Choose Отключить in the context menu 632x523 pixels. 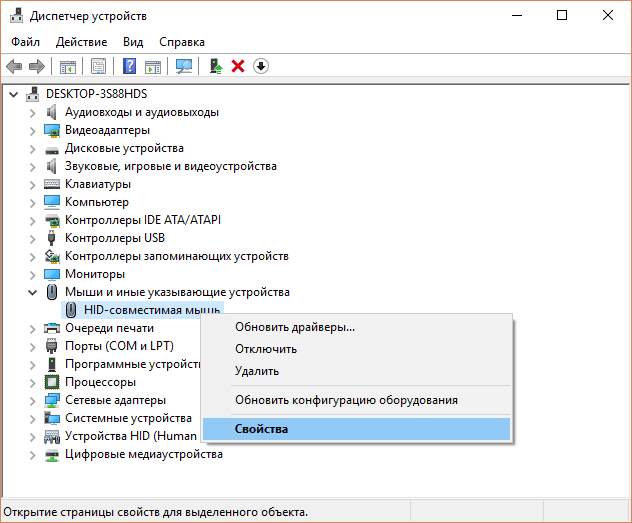pyautogui.click(x=265, y=349)
